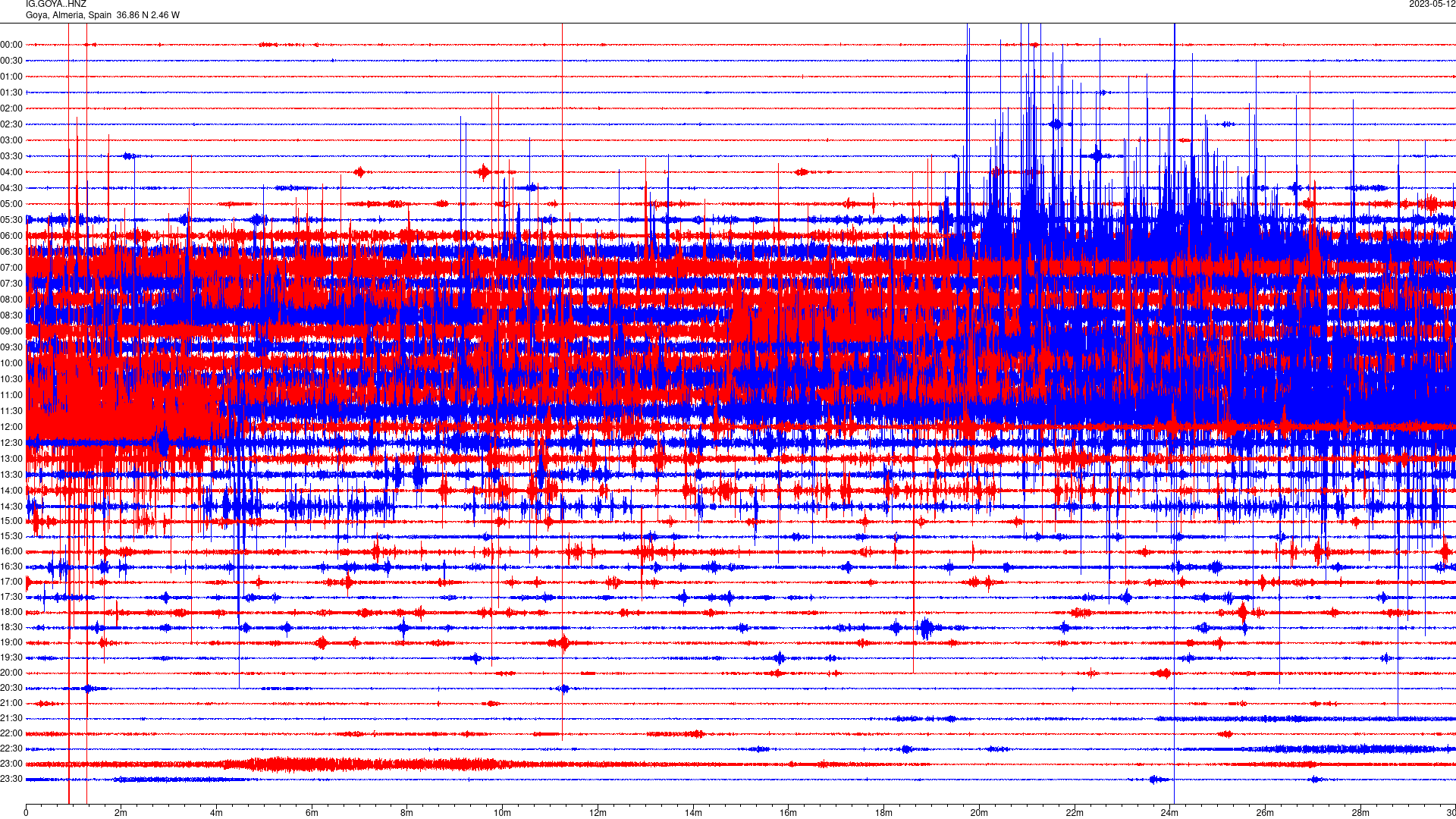Click the 18m tick on the minute axis
Viewport: 1456px width, 819px height.
(883, 813)
